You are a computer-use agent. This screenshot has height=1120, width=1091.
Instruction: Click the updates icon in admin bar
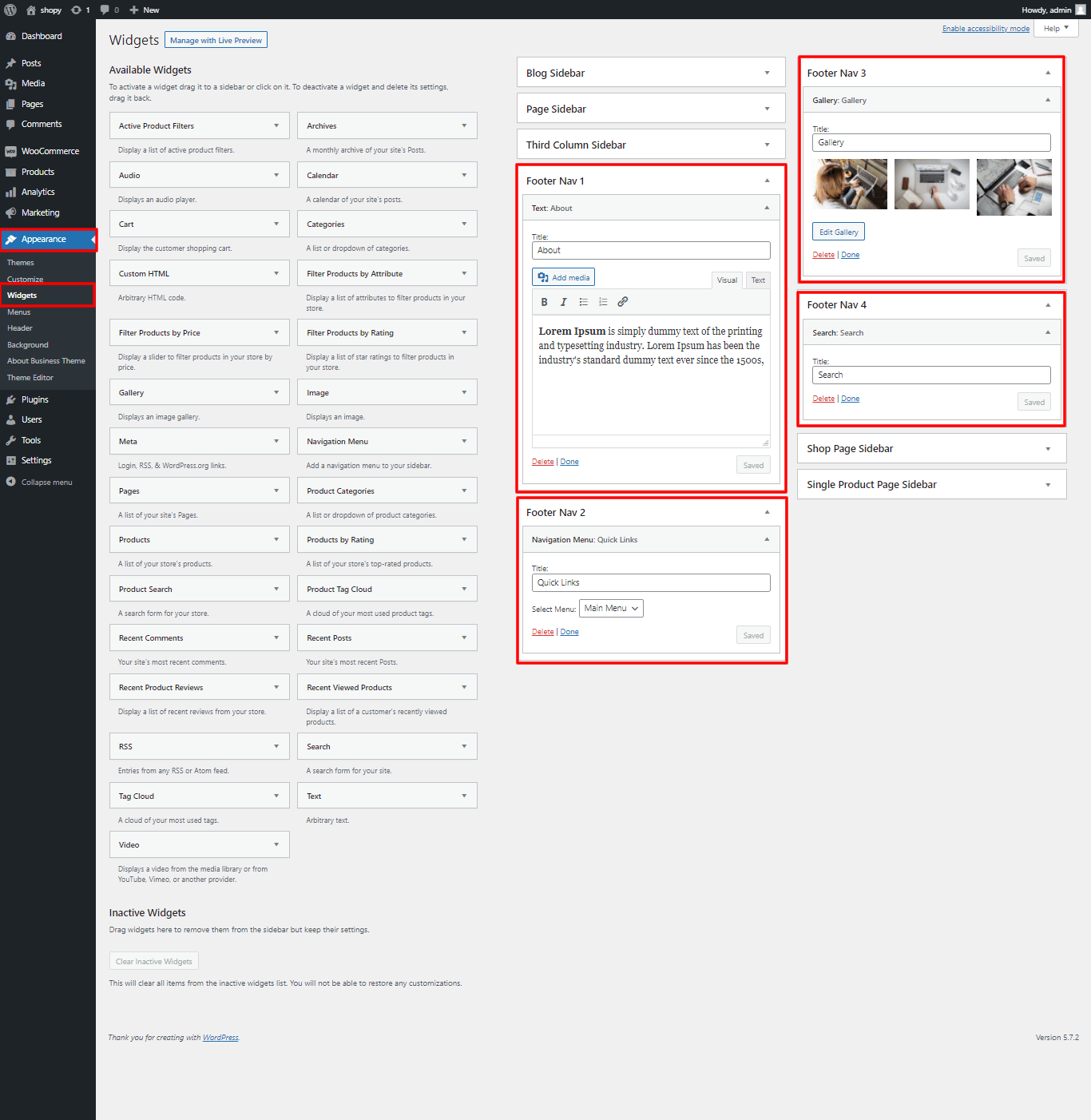80,10
